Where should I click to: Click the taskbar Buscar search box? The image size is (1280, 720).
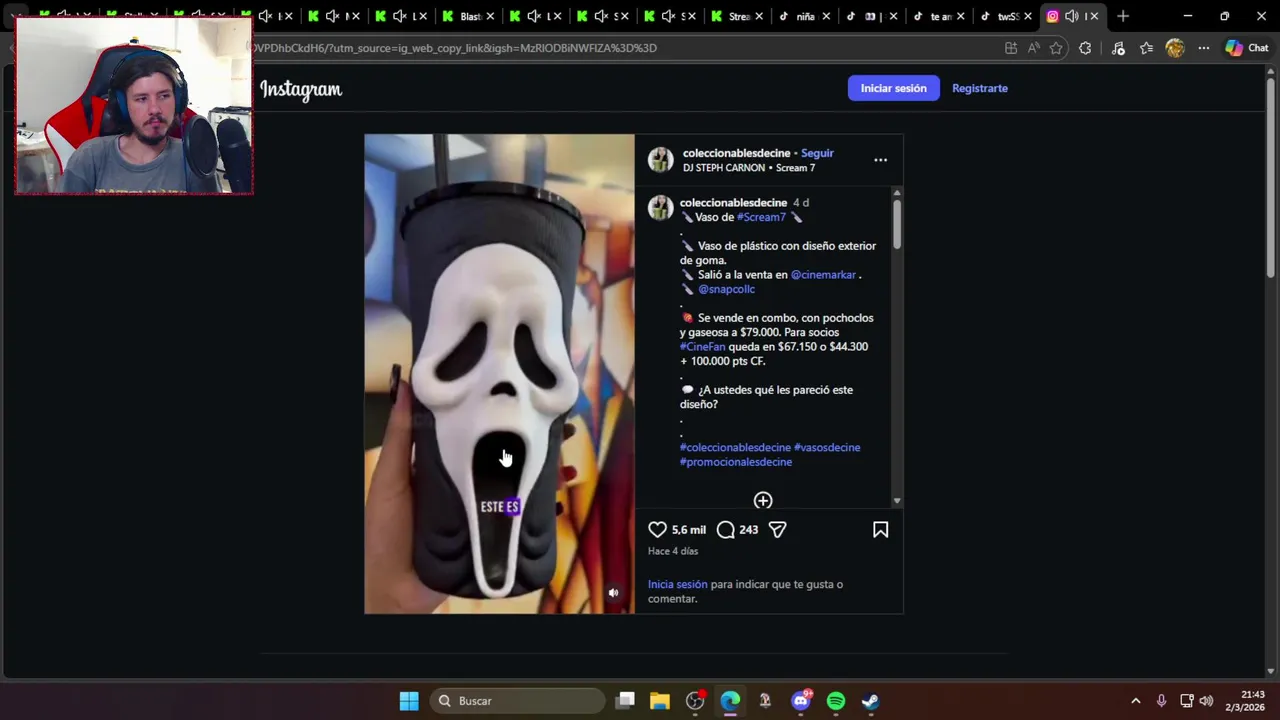click(x=518, y=701)
